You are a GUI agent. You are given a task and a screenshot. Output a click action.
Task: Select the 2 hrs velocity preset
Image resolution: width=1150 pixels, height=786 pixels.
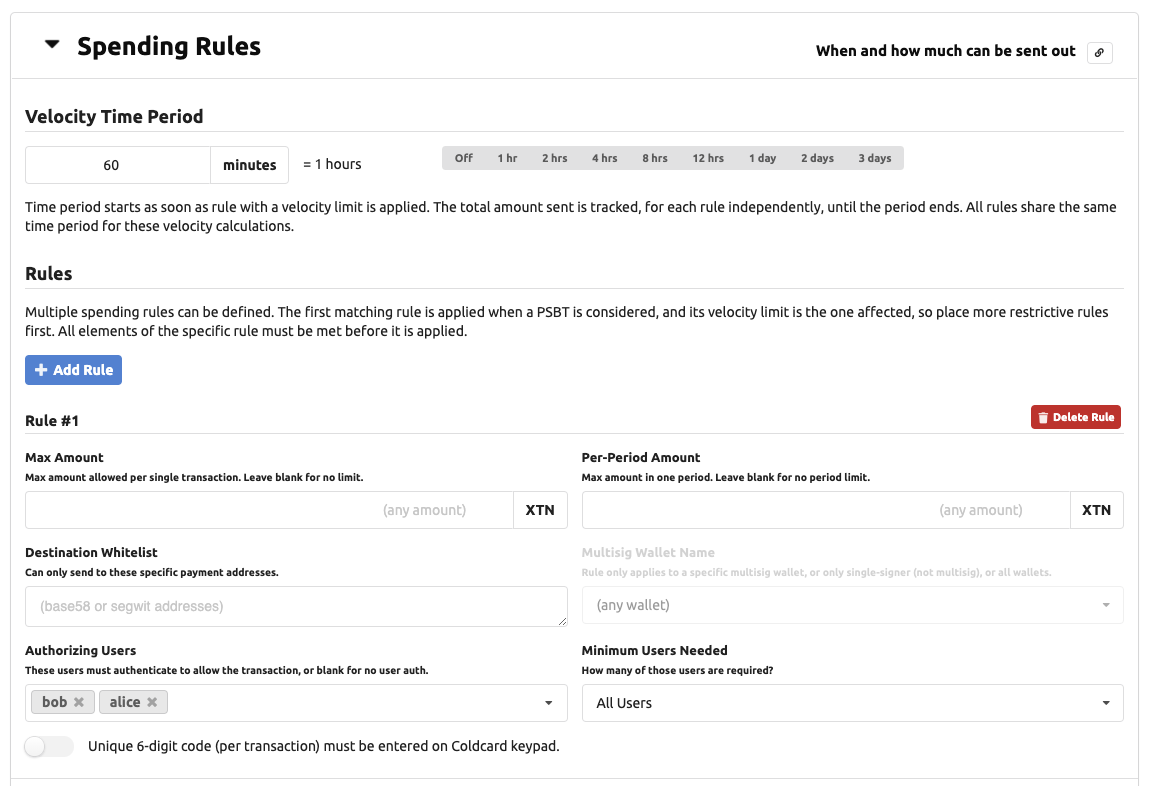[554, 158]
